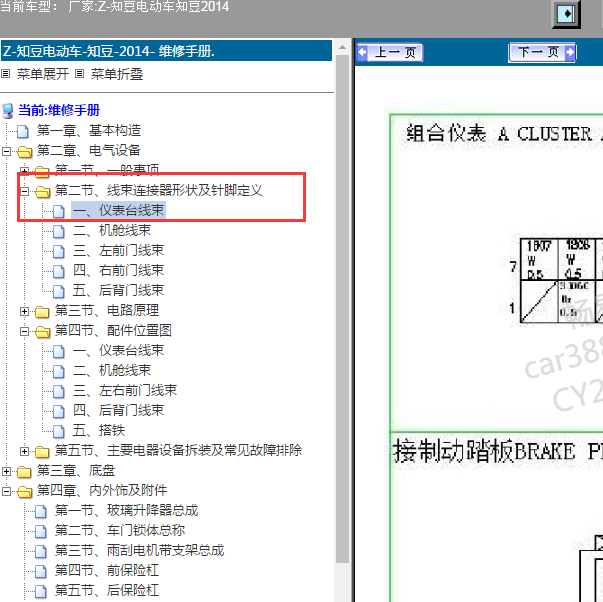This screenshot has width=603, height=602.
Task: Click page icon beside 第二节、车门锁体总称
Action: pos(41,531)
